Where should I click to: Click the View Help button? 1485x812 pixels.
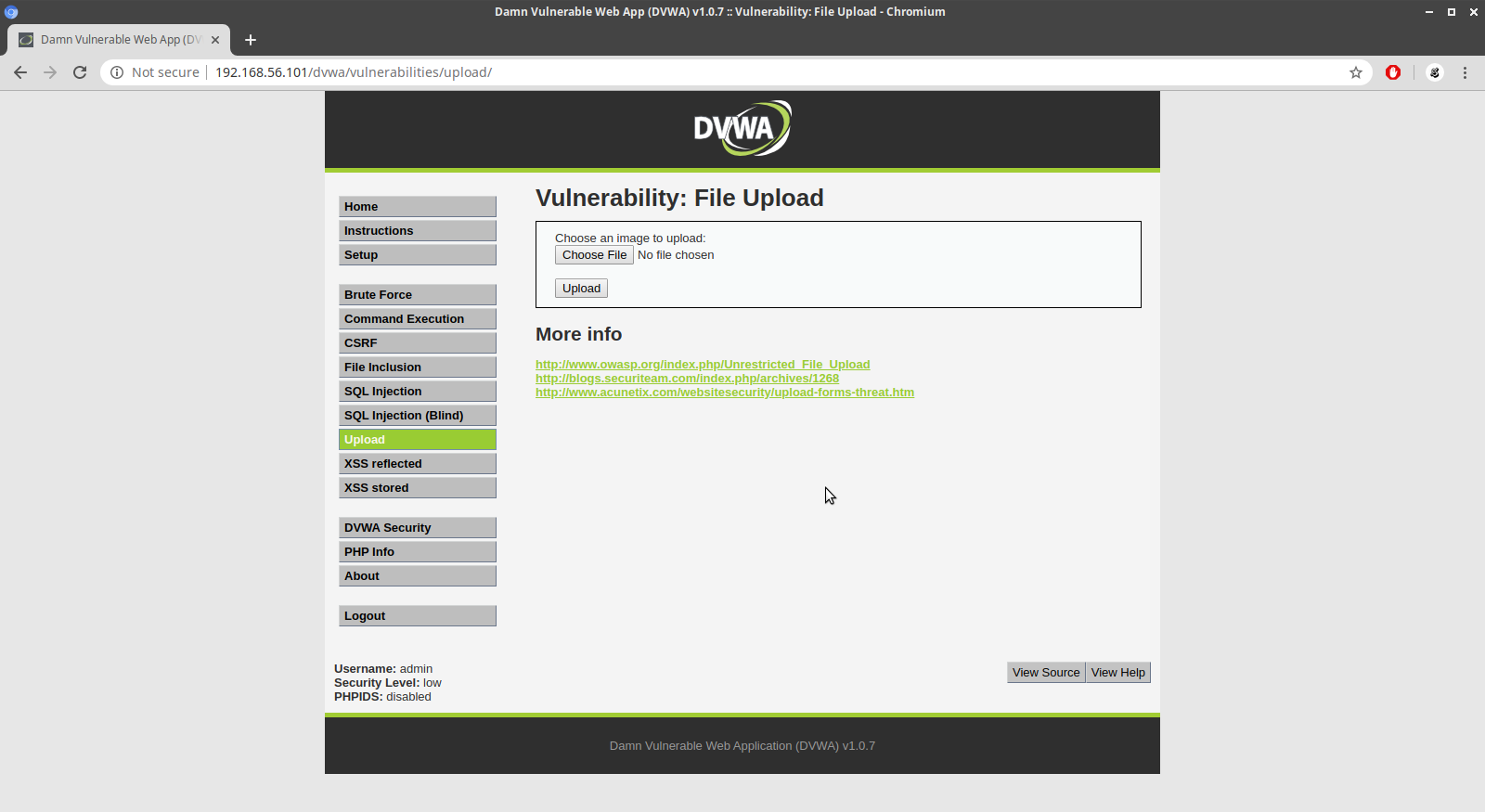tap(1118, 673)
